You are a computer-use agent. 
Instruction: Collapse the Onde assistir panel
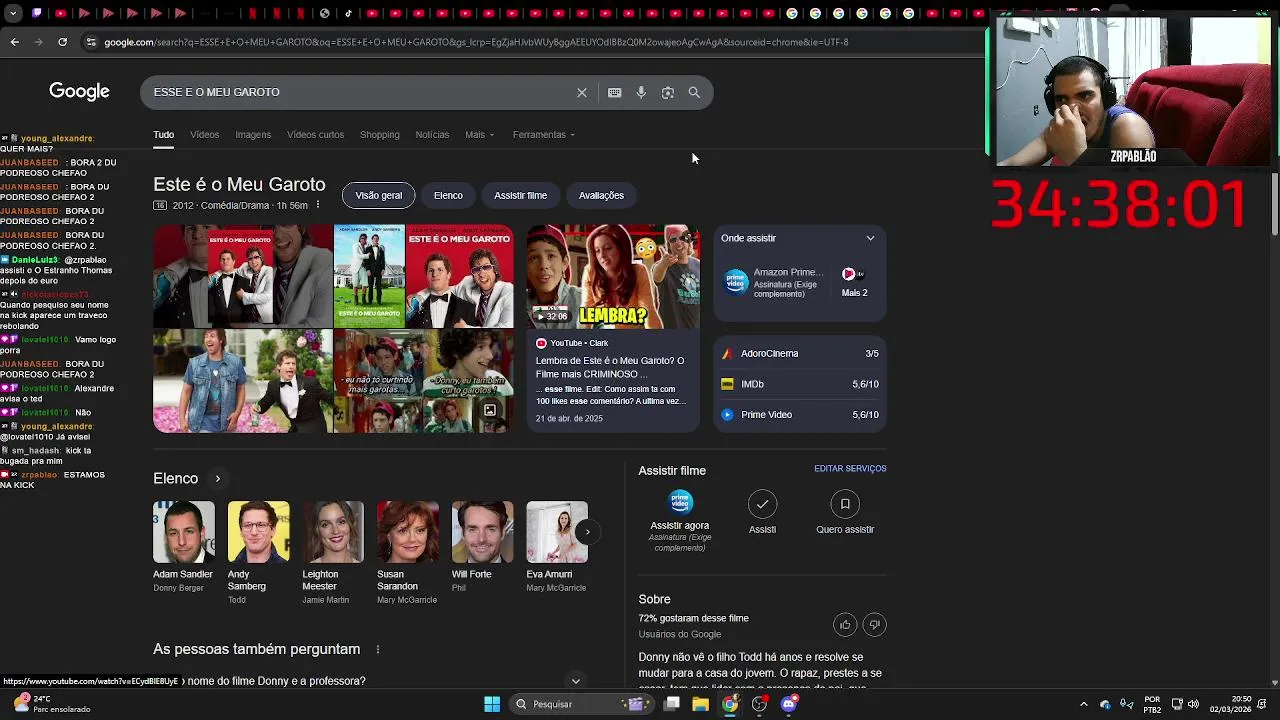pyautogui.click(x=870, y=238)
